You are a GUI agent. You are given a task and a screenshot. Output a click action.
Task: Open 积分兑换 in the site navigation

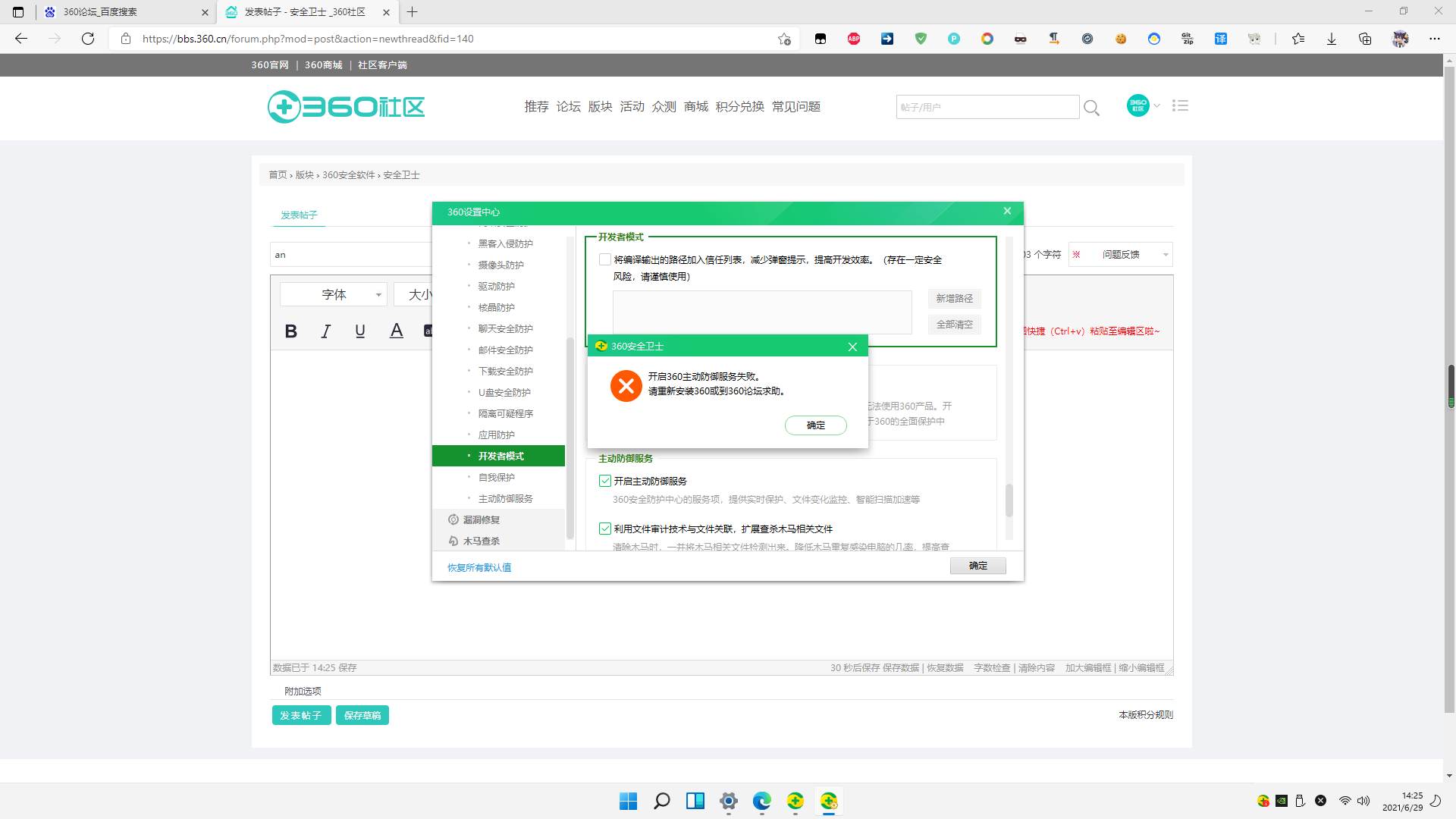(739, 107)
